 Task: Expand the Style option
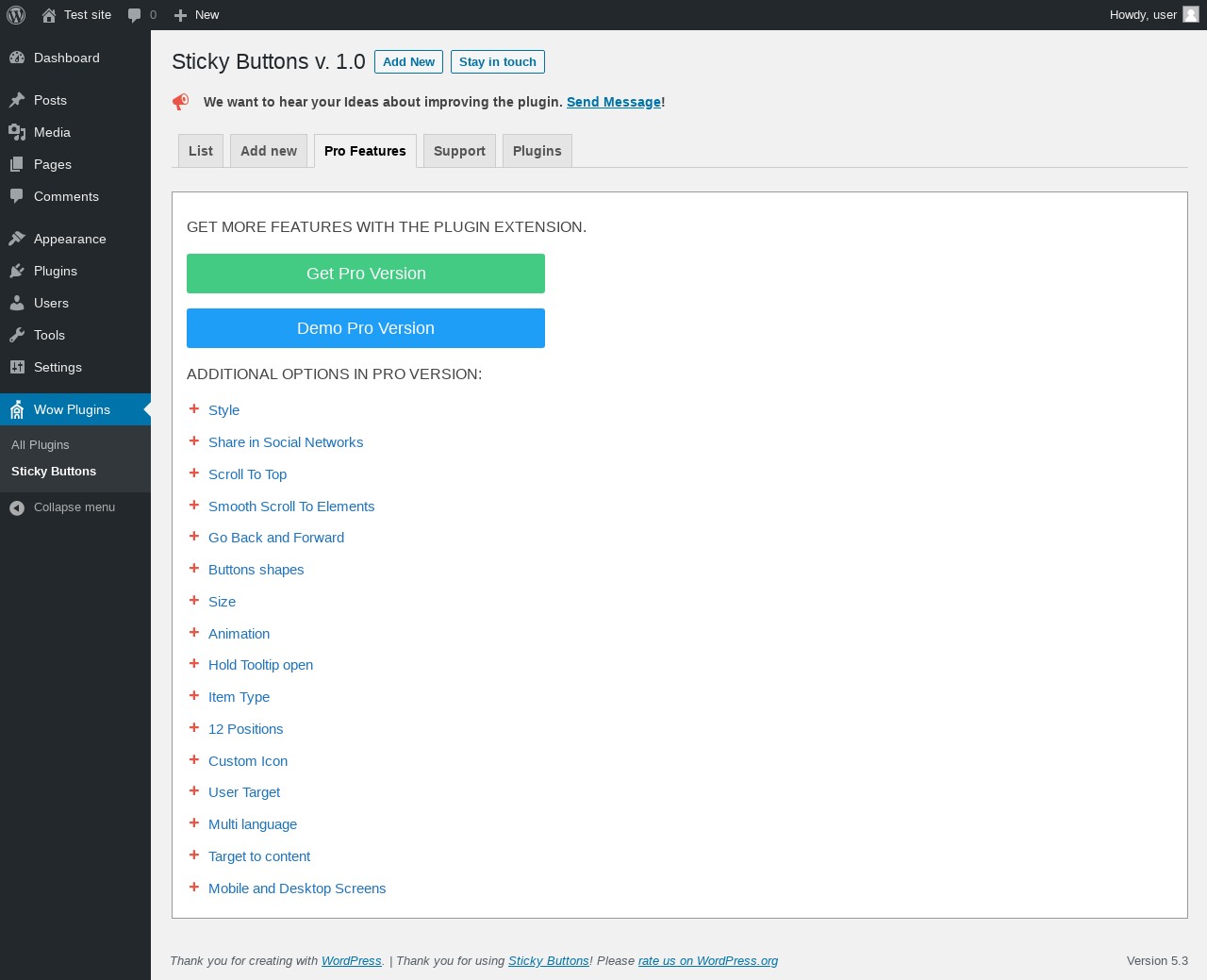223,410
